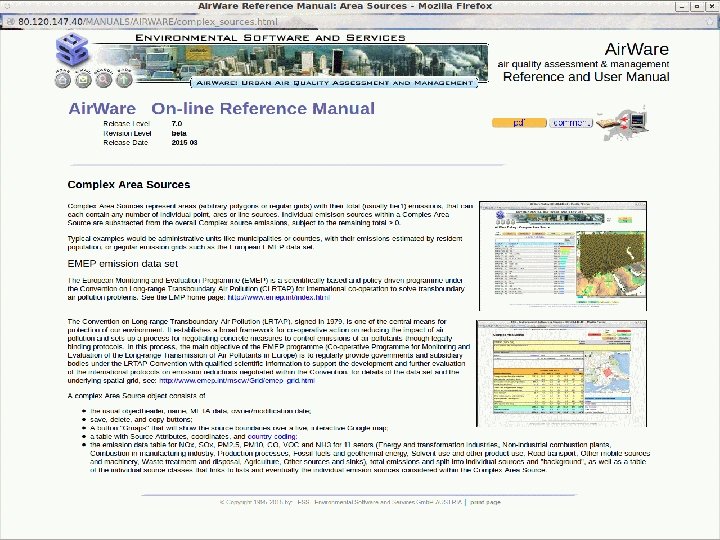The width and height of the screenshot is (720, 540).
Task: Click the "air quality assessment & management" text
Action: pos(583,64)
